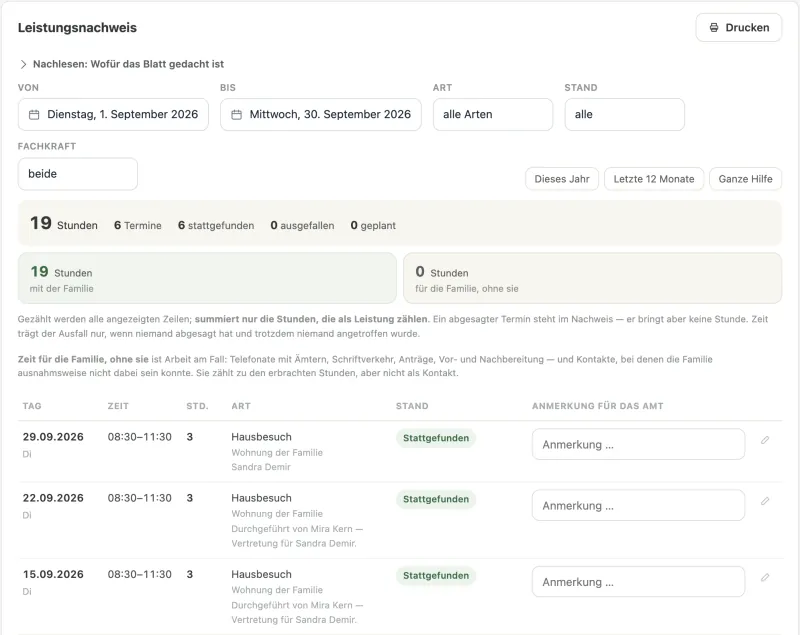
Task: Click the Leistungsnachweis heading
Action: [77, 28]
